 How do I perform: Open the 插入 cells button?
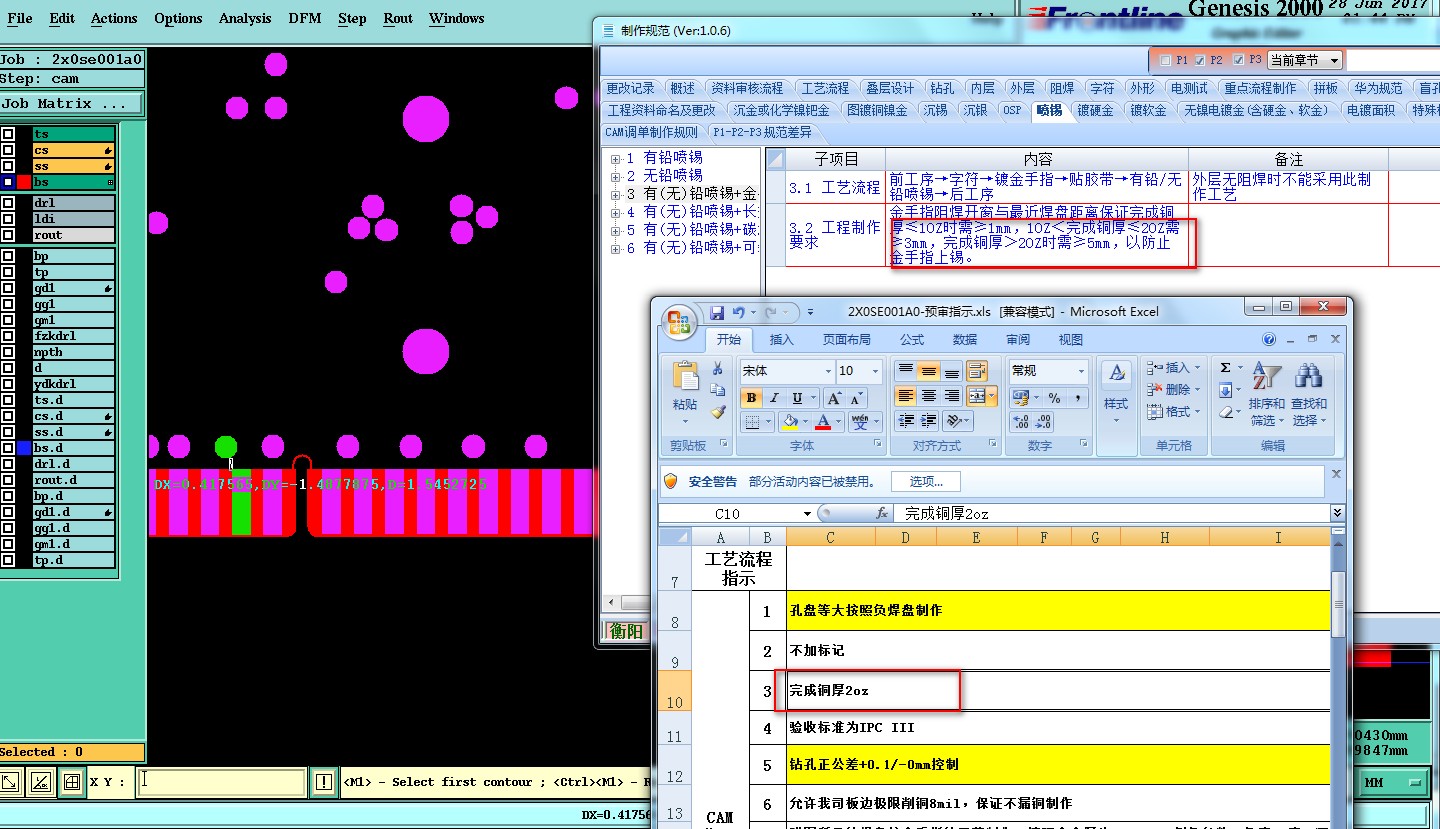coord(1174,367)
